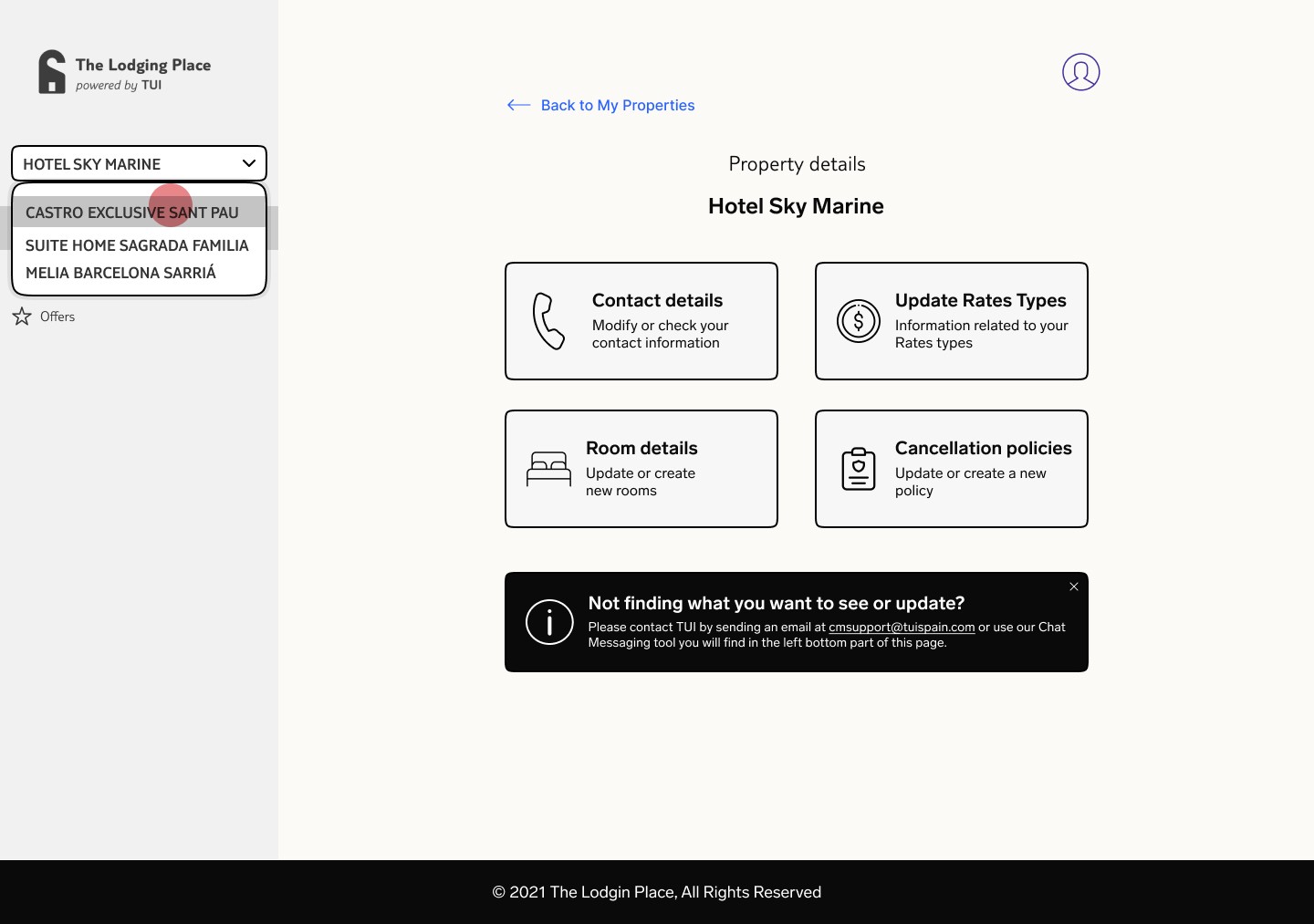Click the star icon next to Offers
Viewport: 1314px width, 924px height.
coord(22,317)
